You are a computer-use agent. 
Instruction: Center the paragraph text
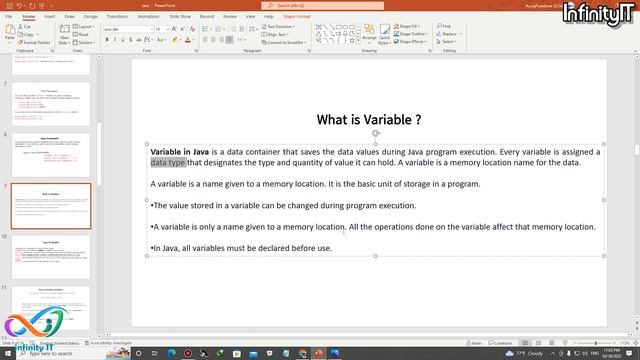213,40
